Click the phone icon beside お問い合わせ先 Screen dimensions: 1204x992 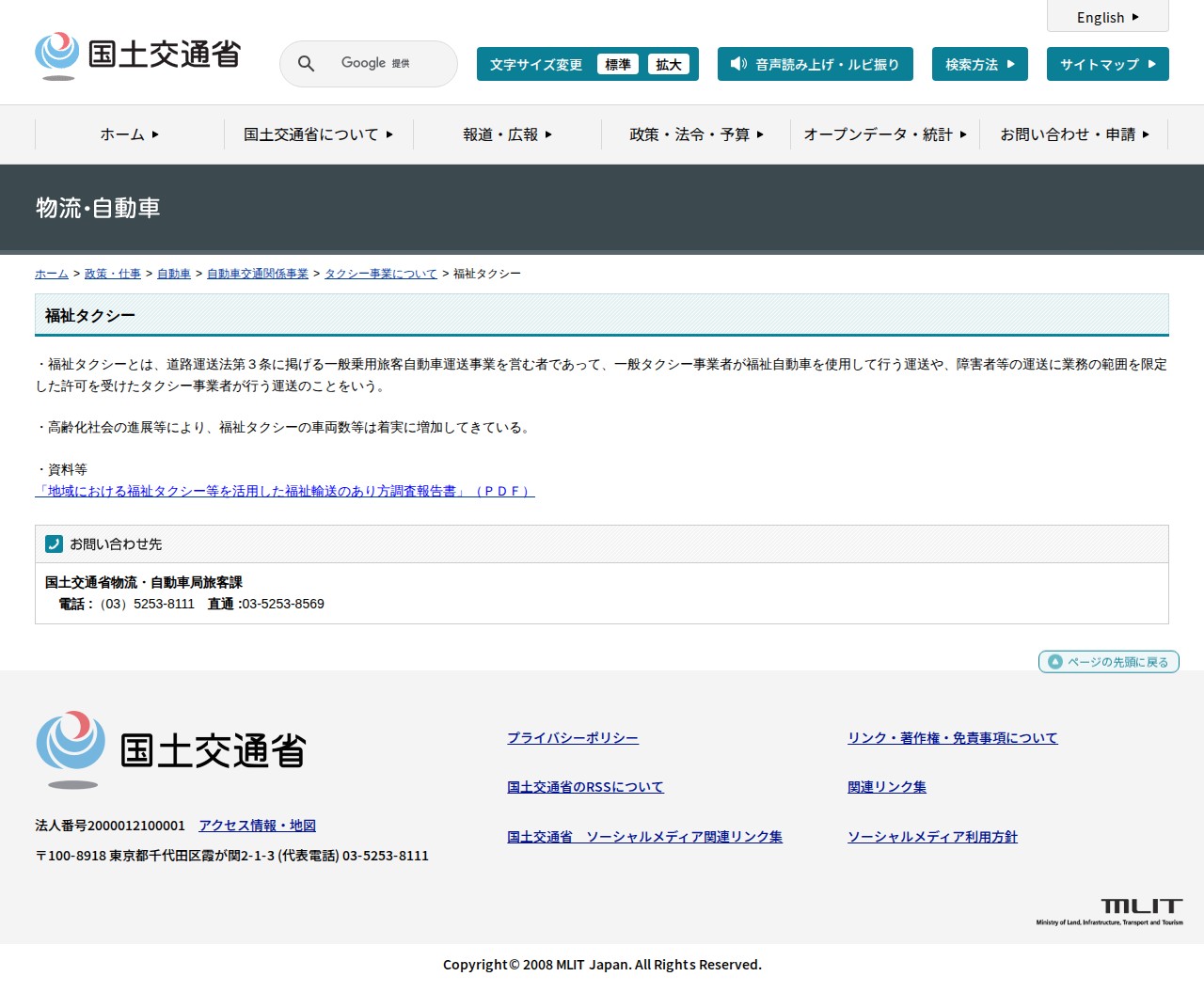tap(55, 544)
